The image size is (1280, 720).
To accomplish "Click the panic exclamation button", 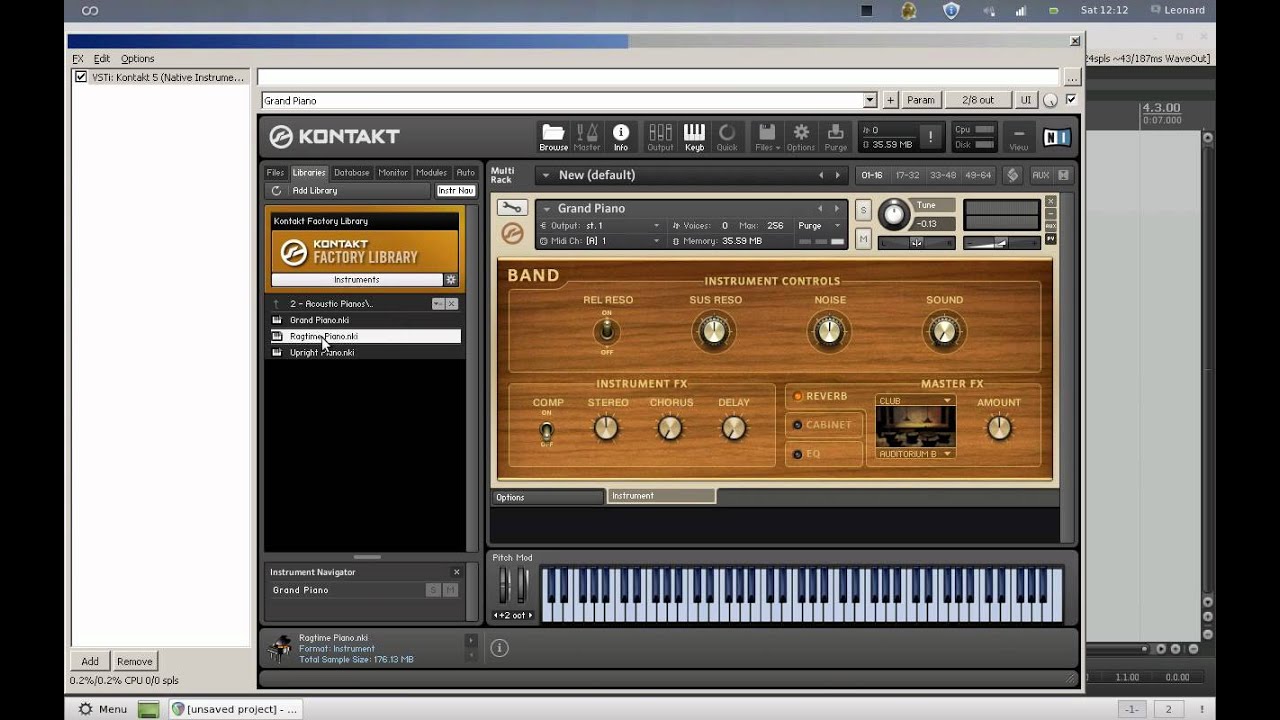I will click(930, 137).
